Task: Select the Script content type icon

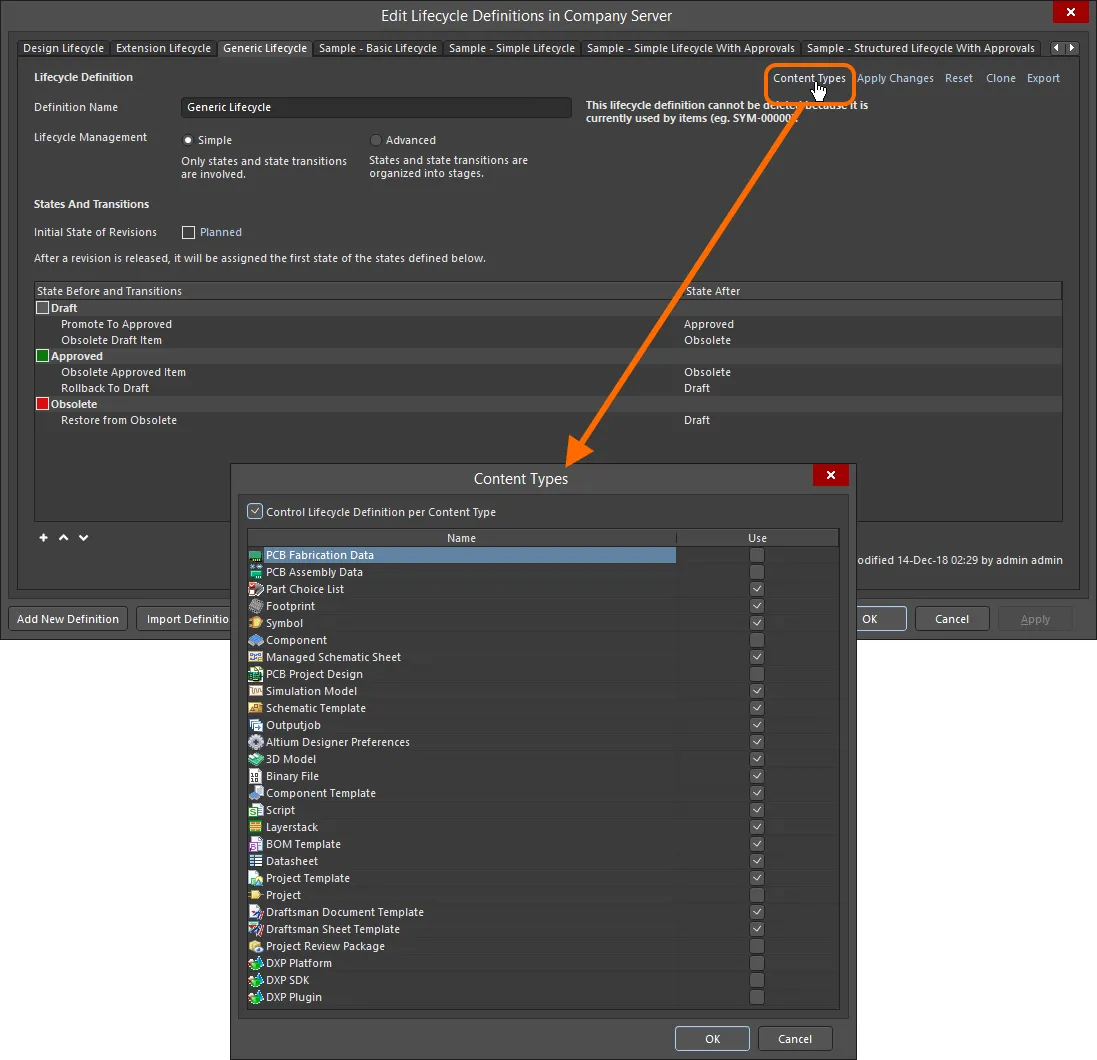Action: [256, 810]
